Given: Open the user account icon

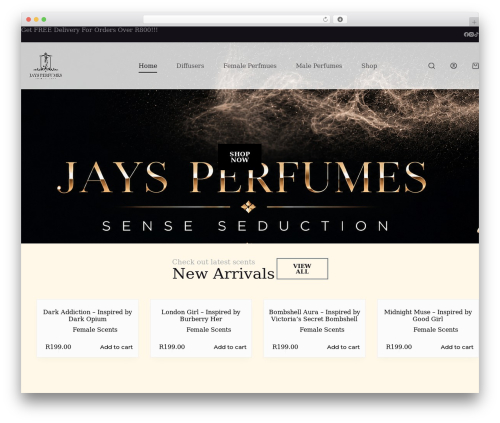Looking at the screenshot, I should (453, 66).
